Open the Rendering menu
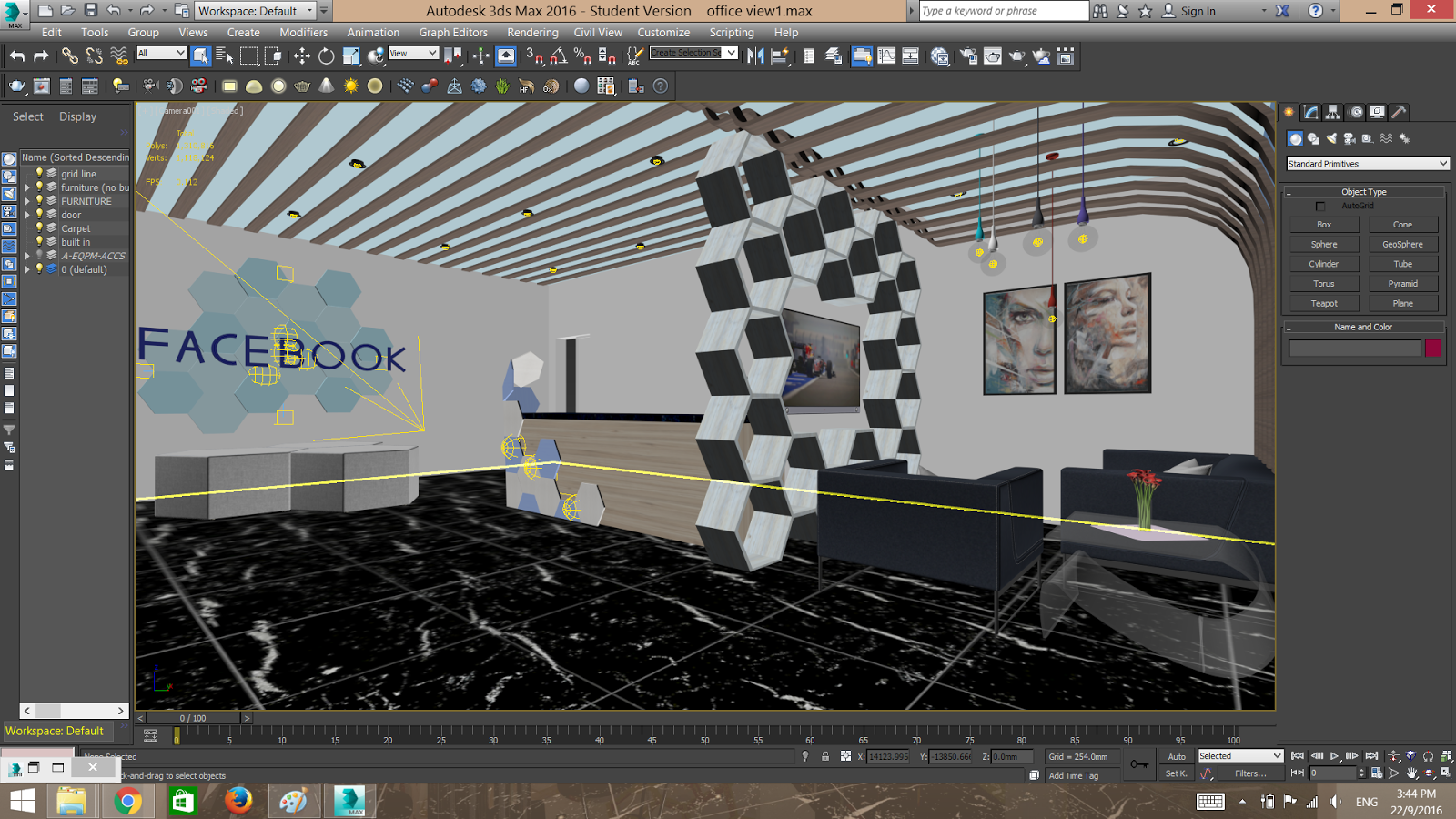 tap(532, 32)
